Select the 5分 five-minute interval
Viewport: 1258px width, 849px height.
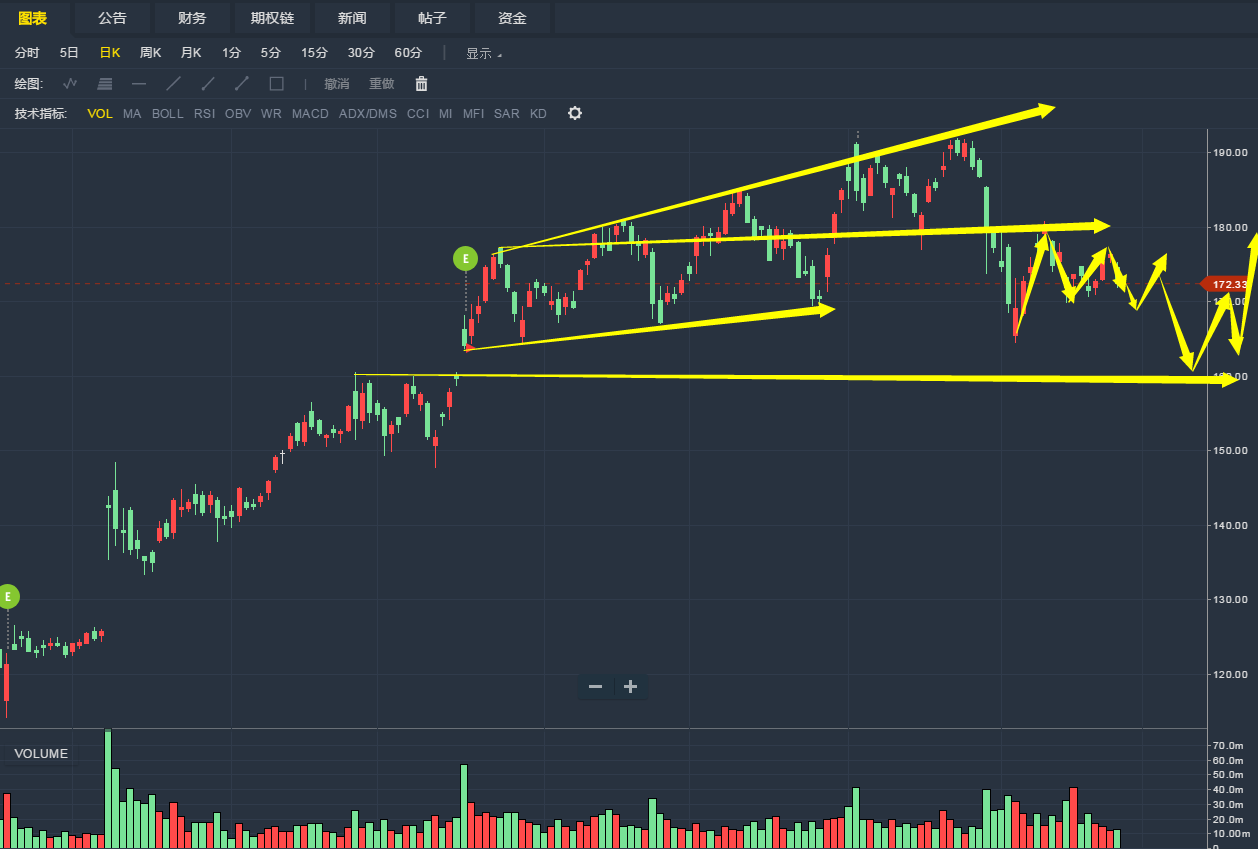coord(271,53)
